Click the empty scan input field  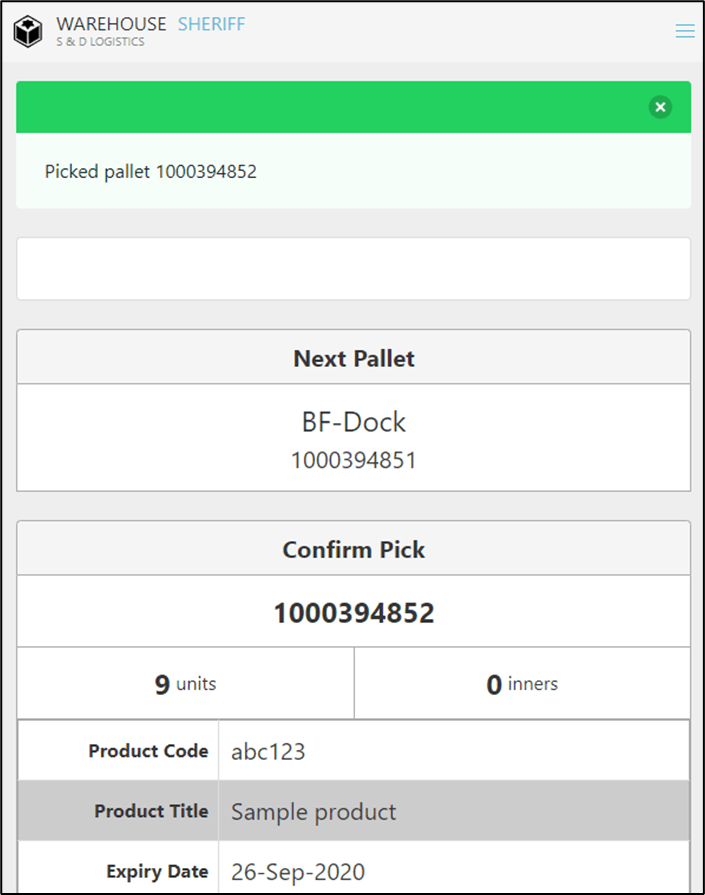(353, 268)
